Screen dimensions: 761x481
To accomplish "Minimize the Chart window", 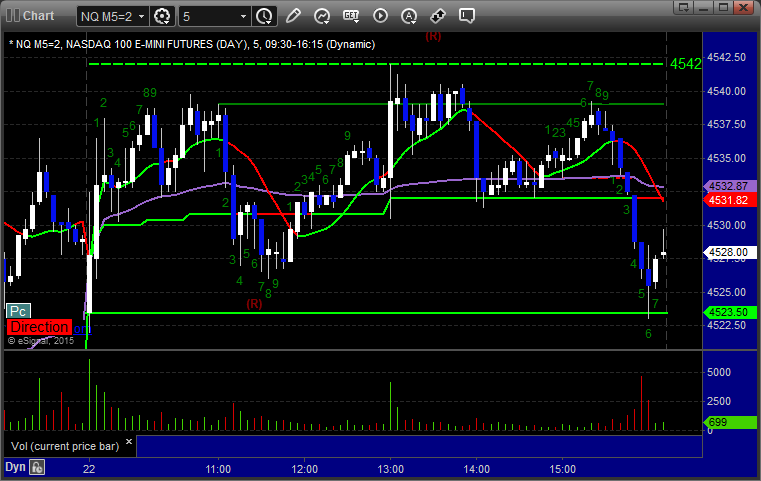I will 704,7.
